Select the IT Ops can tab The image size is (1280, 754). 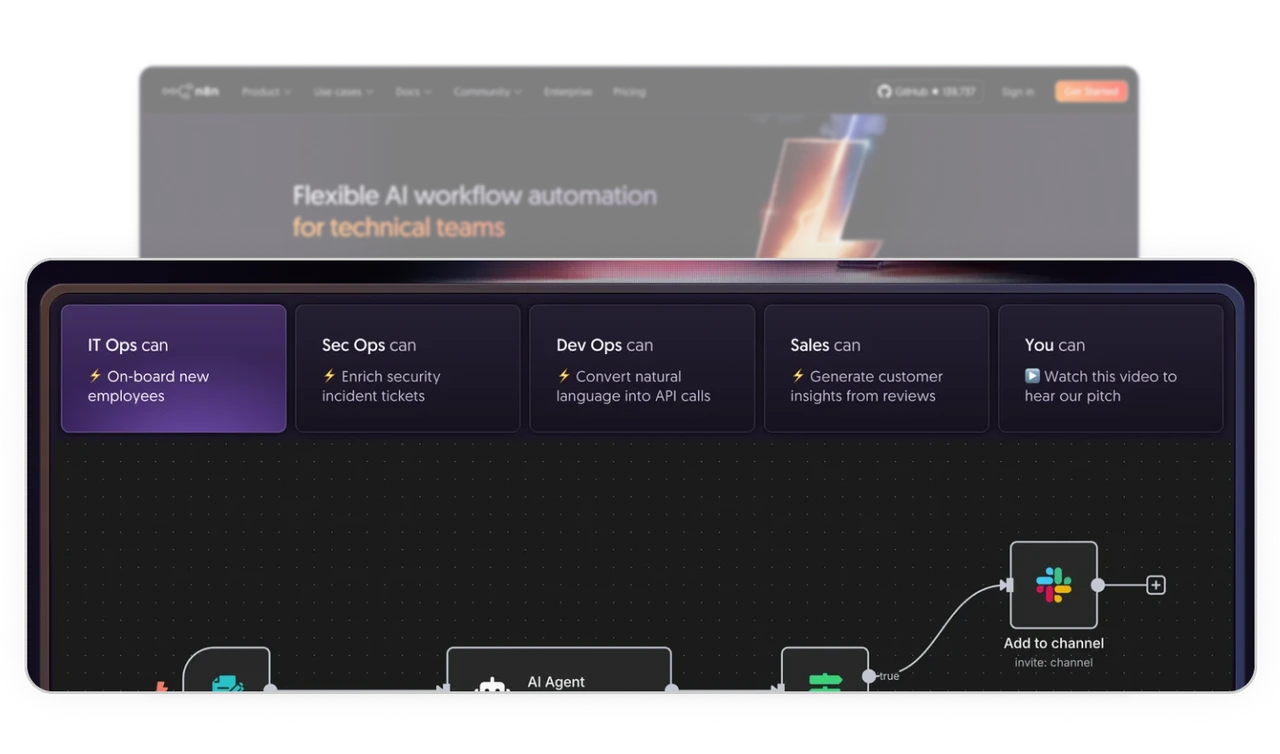174,369
